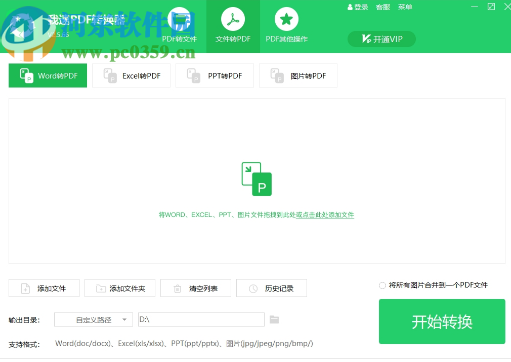
Task: Switch to the Word转PDF tab
Action: point(48,76)
